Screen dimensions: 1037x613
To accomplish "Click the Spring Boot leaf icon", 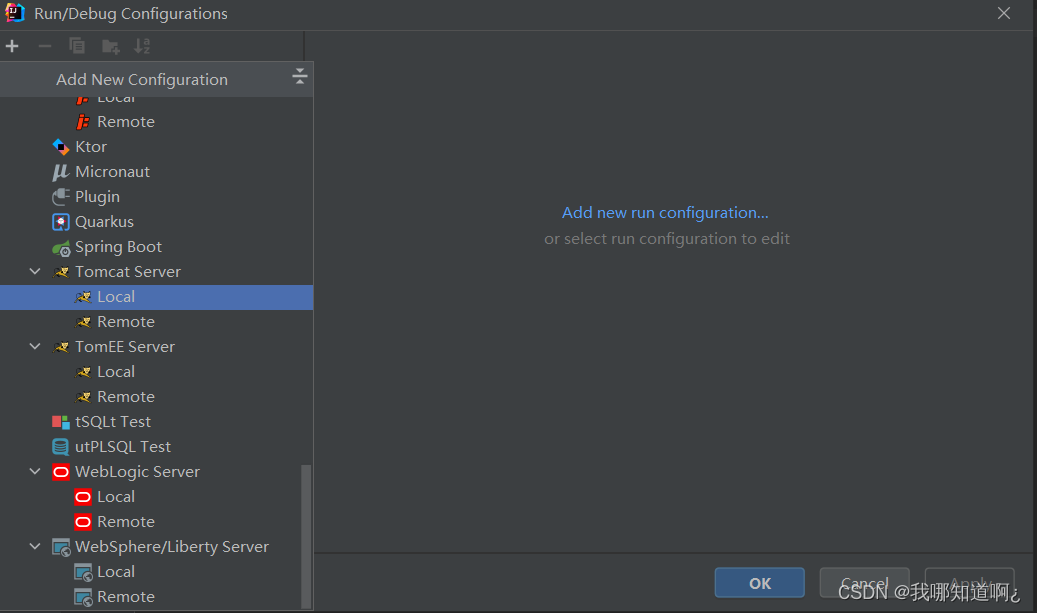I will pyautogui.click(x=61, y=247).
